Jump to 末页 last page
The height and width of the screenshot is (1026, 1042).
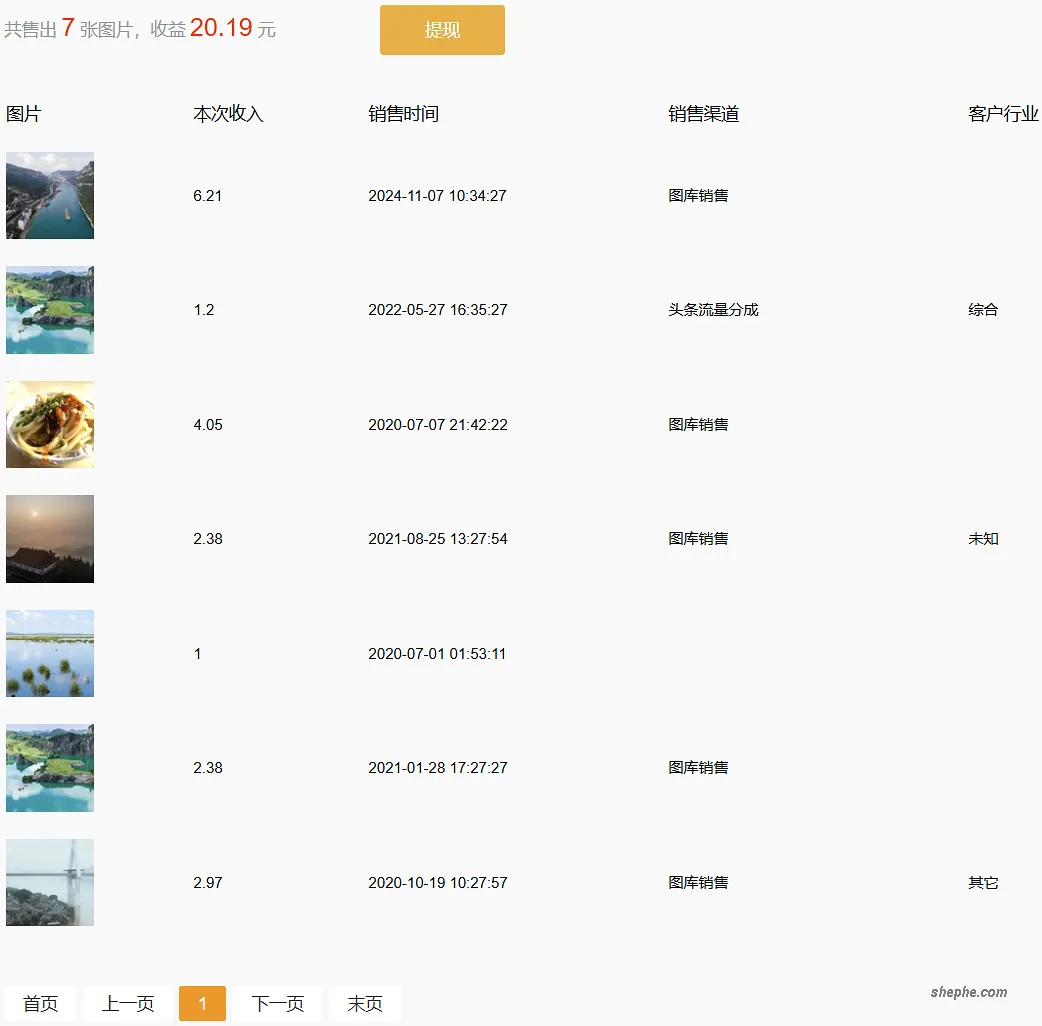(x=364, y=1004)
